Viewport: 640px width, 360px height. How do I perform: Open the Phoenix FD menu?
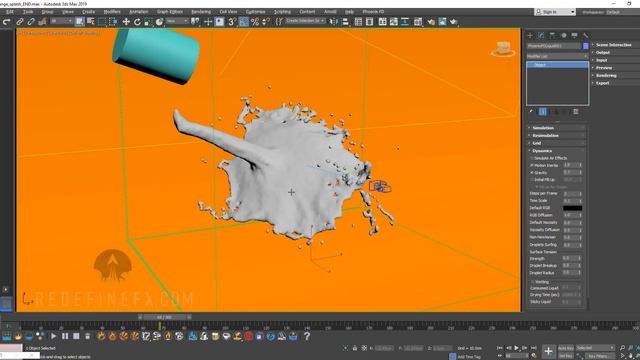pos(373,12)
